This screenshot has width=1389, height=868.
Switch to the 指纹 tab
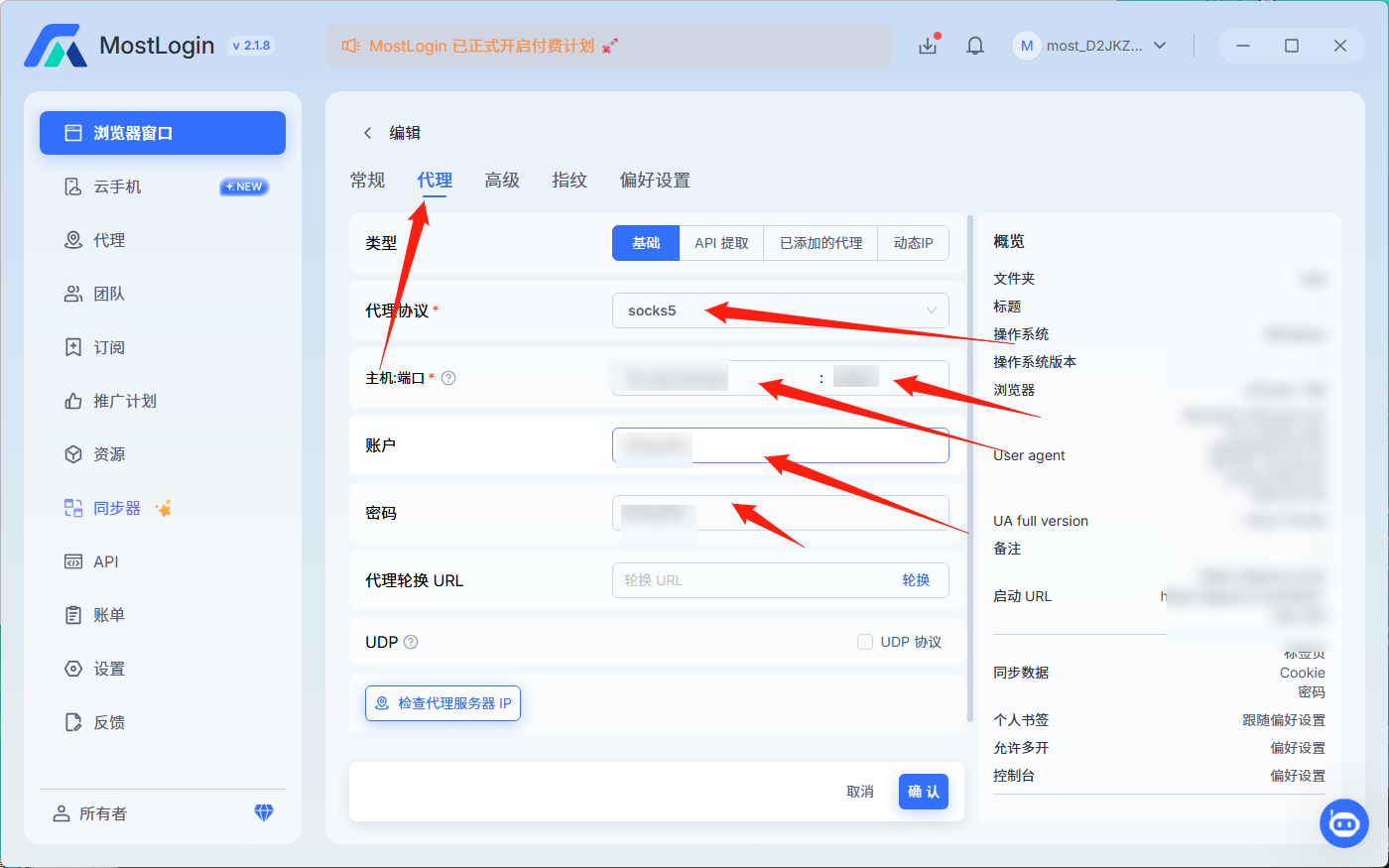(569, 180)
